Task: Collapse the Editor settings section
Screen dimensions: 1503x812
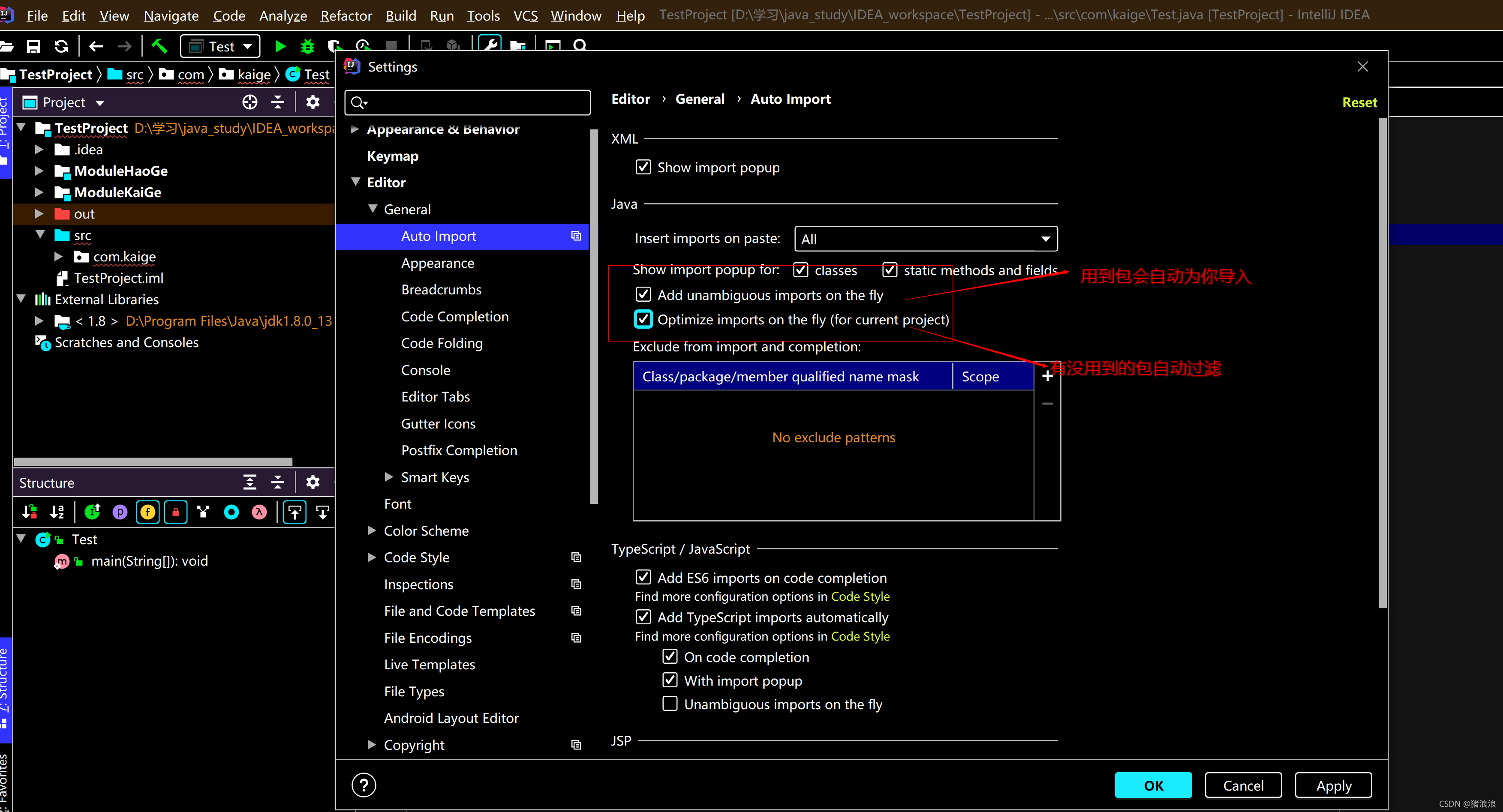Action: 355,182
